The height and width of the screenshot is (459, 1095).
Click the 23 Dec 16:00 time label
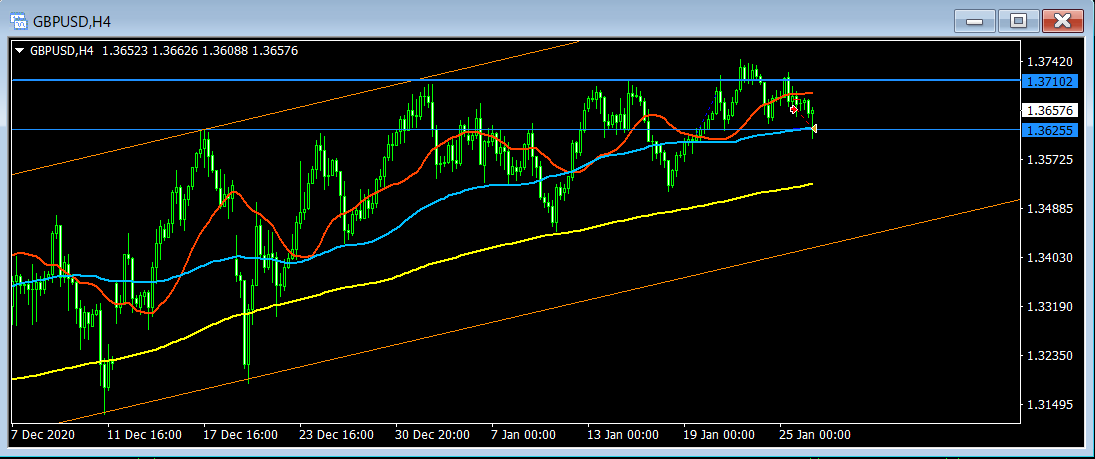(337, 435)
